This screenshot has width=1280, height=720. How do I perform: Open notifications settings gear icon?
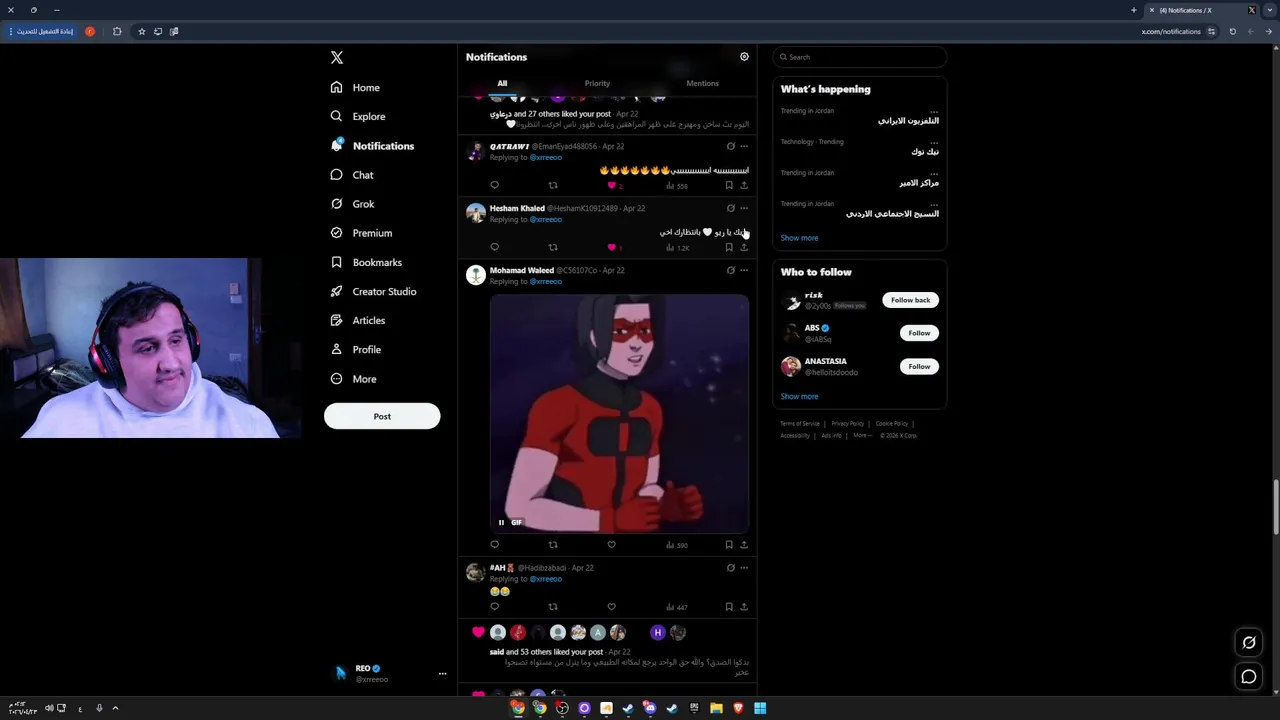pyautogui.click(x=744, y=57)
